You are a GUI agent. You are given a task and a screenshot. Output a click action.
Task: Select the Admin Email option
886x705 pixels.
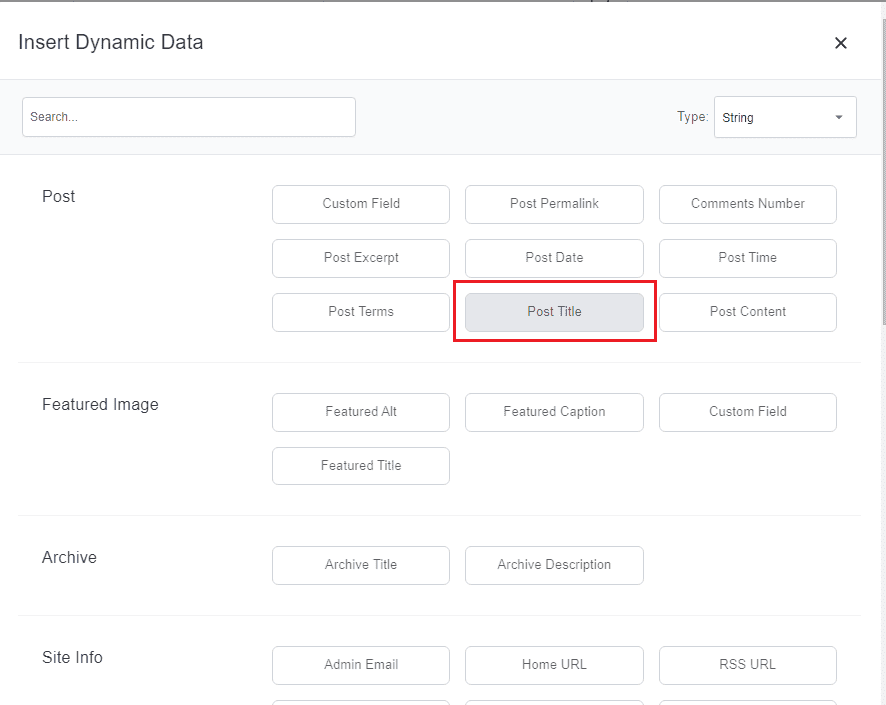tap(361, 665)
